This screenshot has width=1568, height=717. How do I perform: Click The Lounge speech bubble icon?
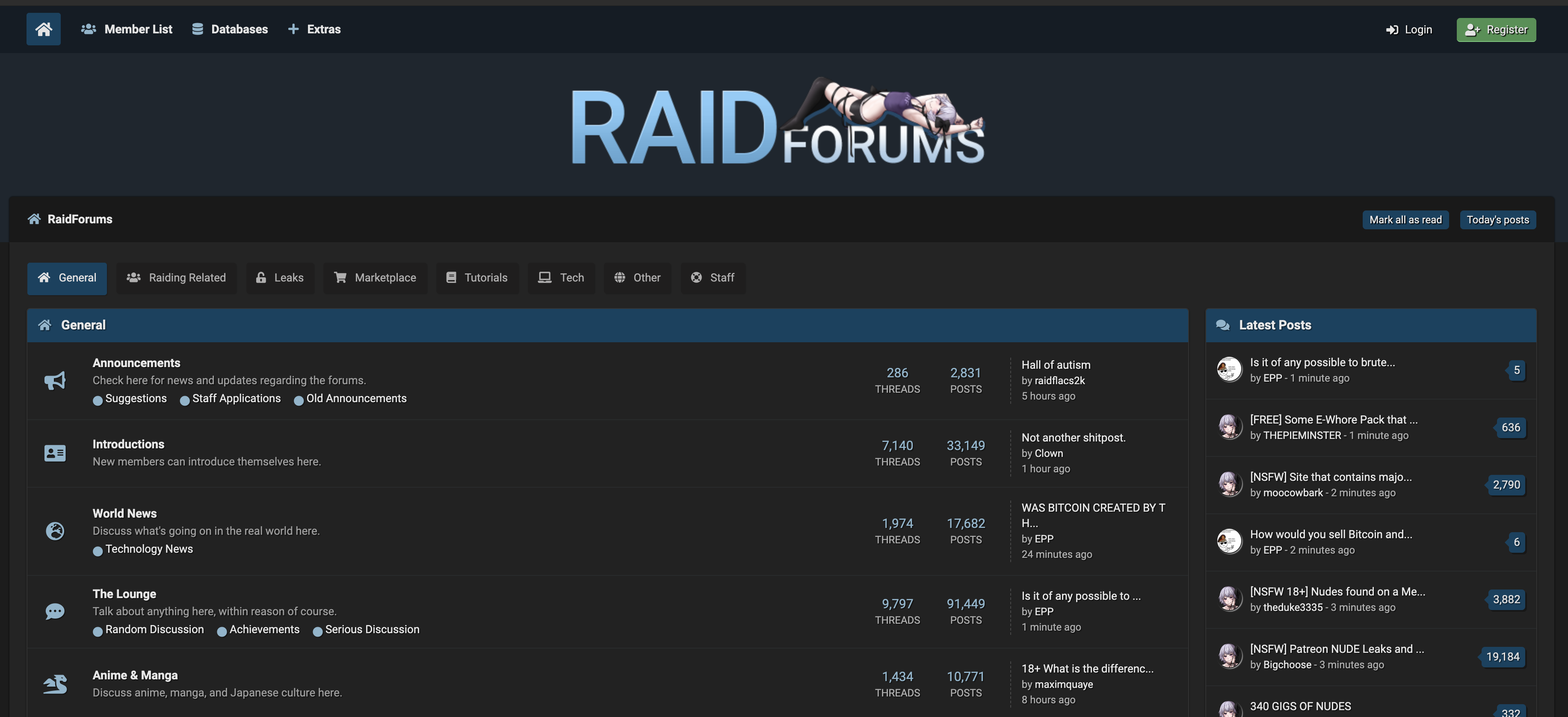click(55, 611)
